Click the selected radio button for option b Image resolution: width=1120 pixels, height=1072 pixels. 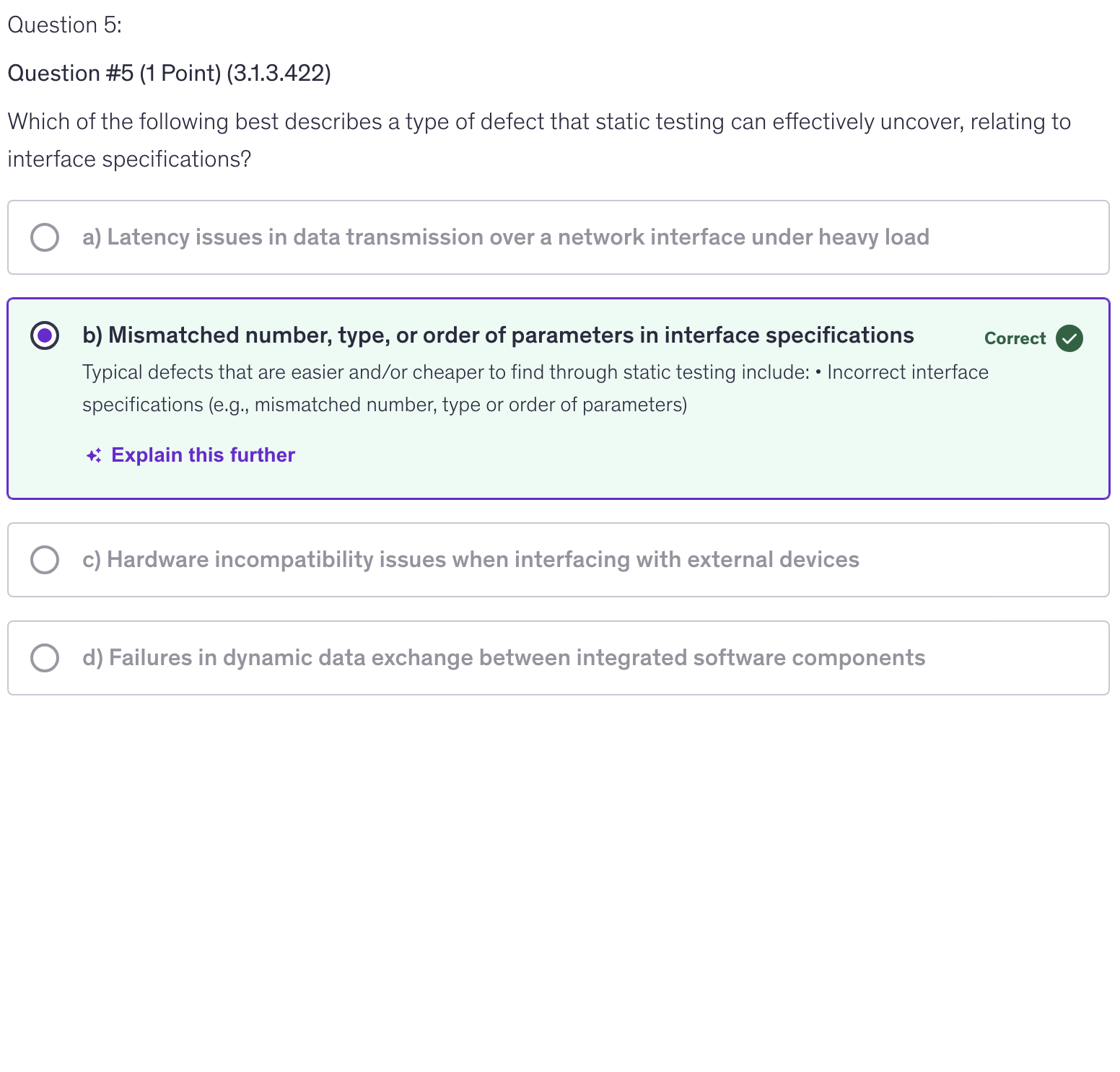[45, 335]
